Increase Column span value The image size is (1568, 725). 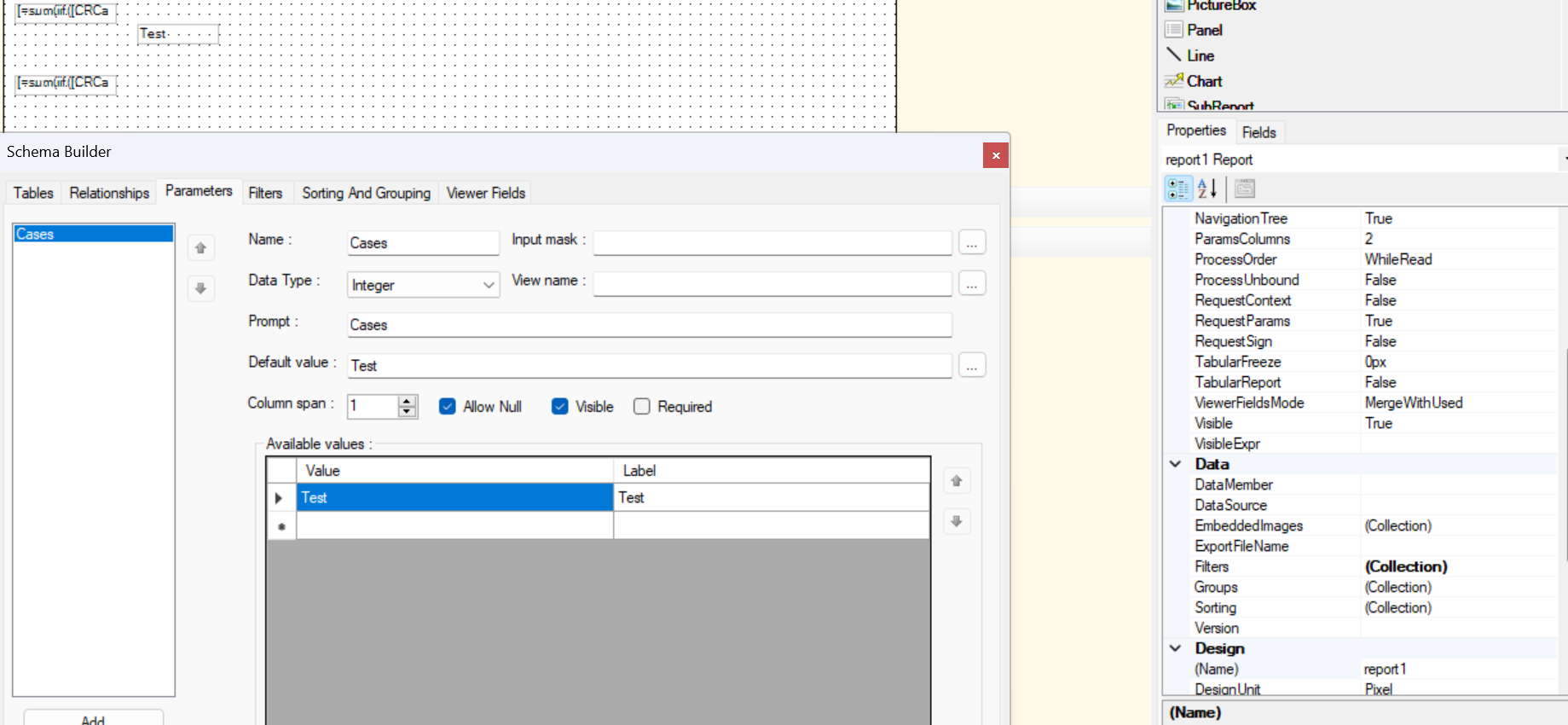coord(408,401)
